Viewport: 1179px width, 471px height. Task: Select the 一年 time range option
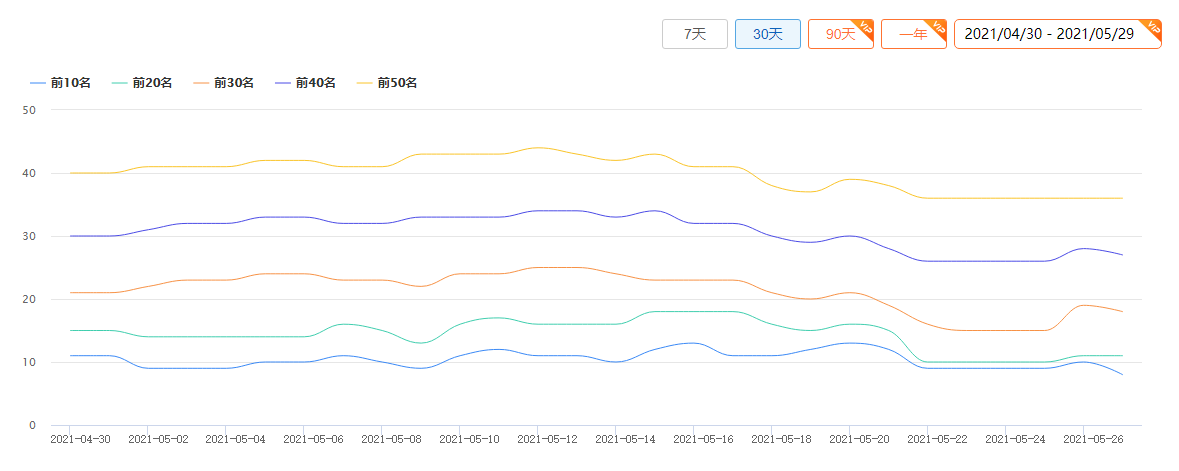(911, 34)
